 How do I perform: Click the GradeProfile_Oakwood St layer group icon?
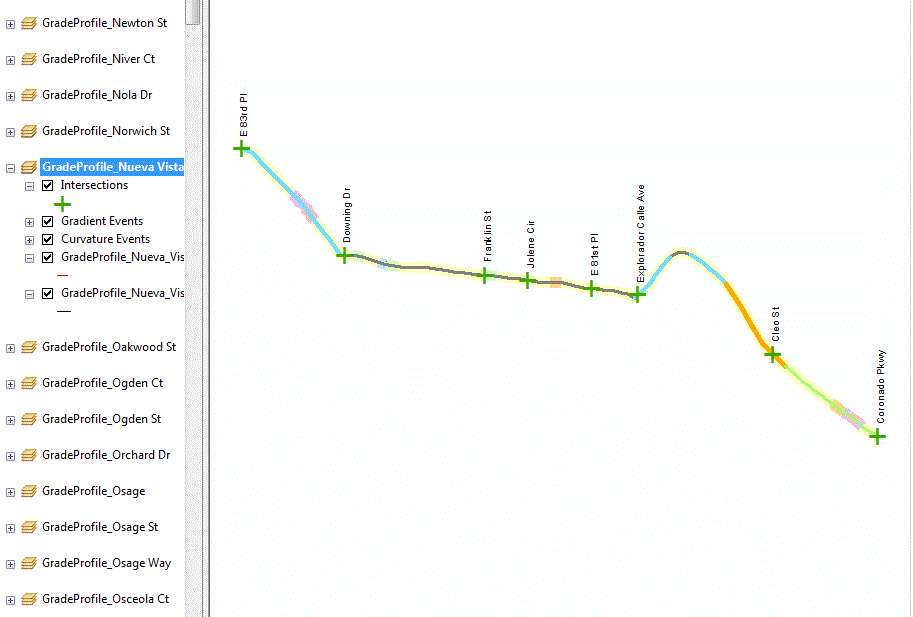[29, 348]
